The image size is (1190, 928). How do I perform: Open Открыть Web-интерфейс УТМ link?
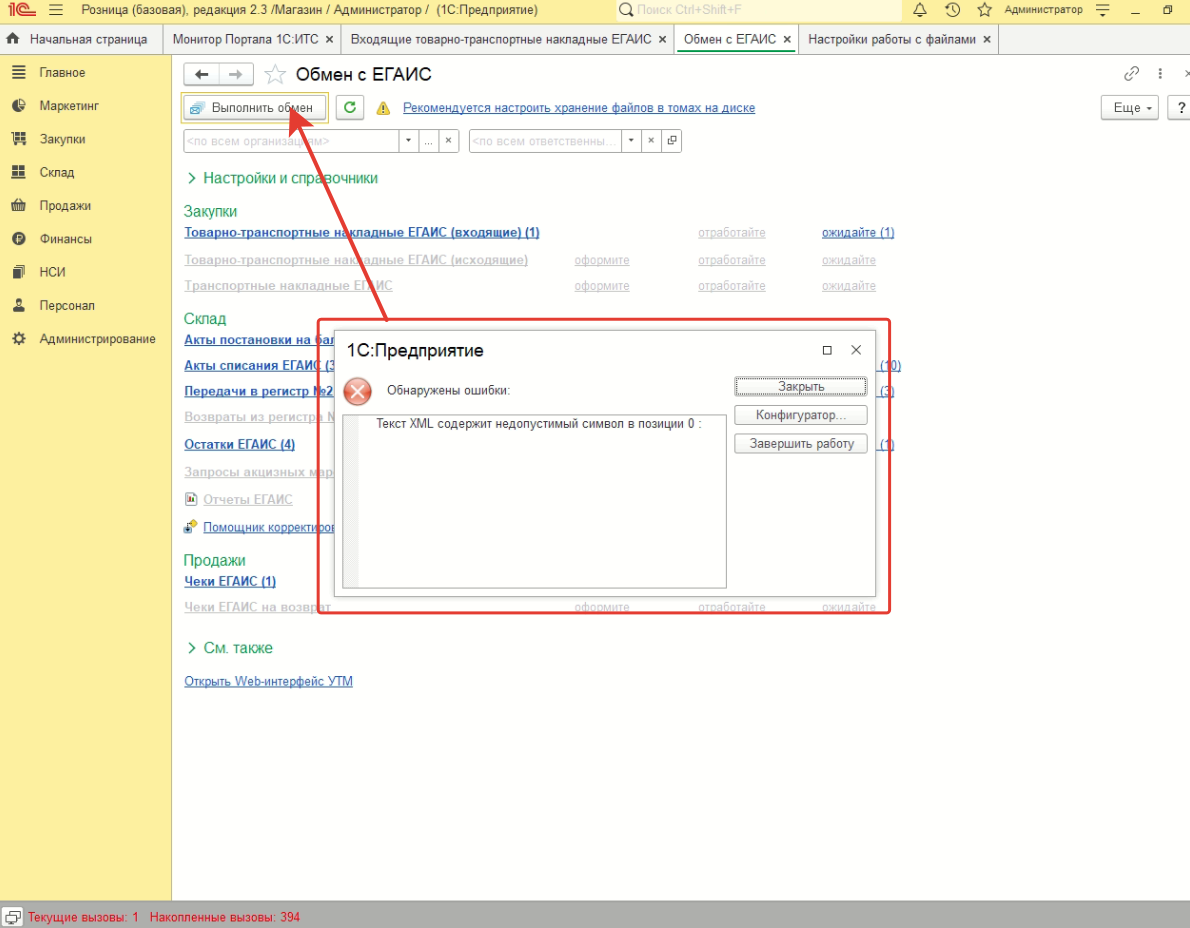[x=268, y=682]
